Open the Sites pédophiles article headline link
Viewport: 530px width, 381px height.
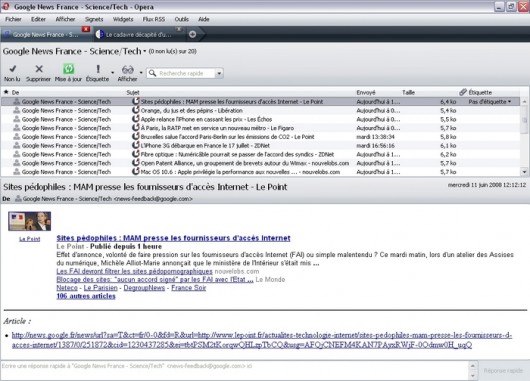[x=173, y=238]
